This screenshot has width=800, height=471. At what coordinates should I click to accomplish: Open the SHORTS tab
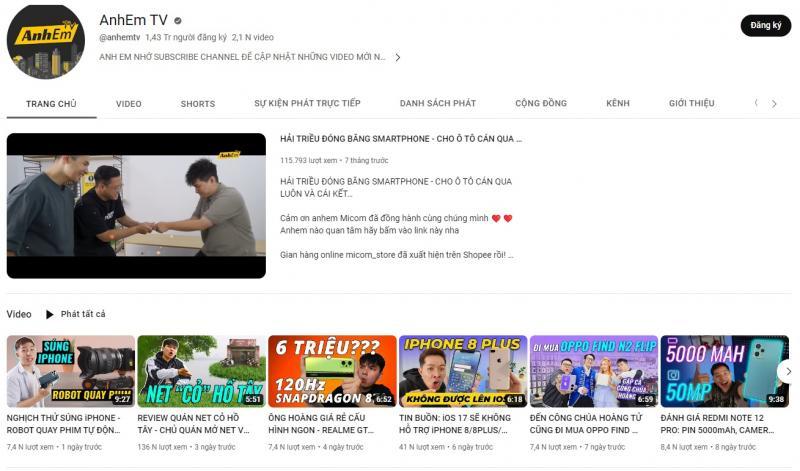tap(198, 104)
